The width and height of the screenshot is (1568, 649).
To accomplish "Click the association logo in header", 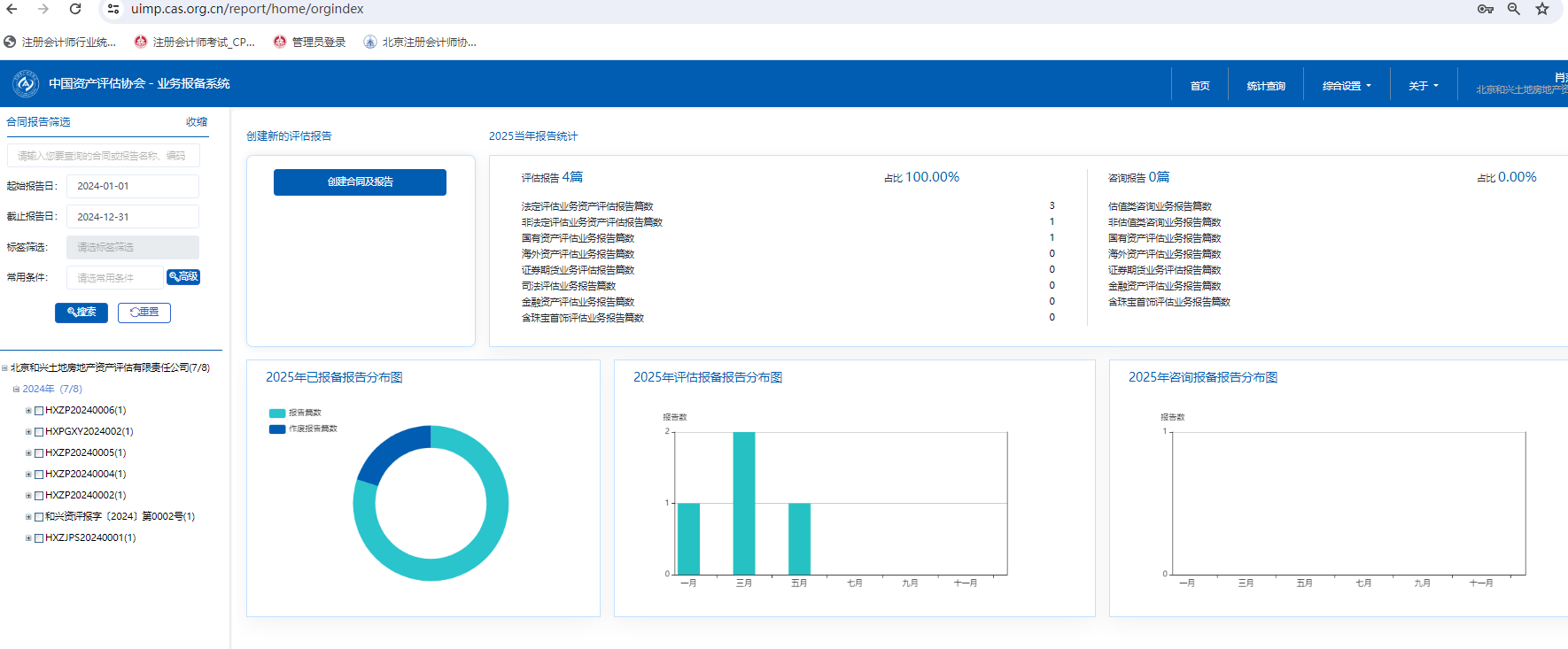I will click(x=26, y=83).
